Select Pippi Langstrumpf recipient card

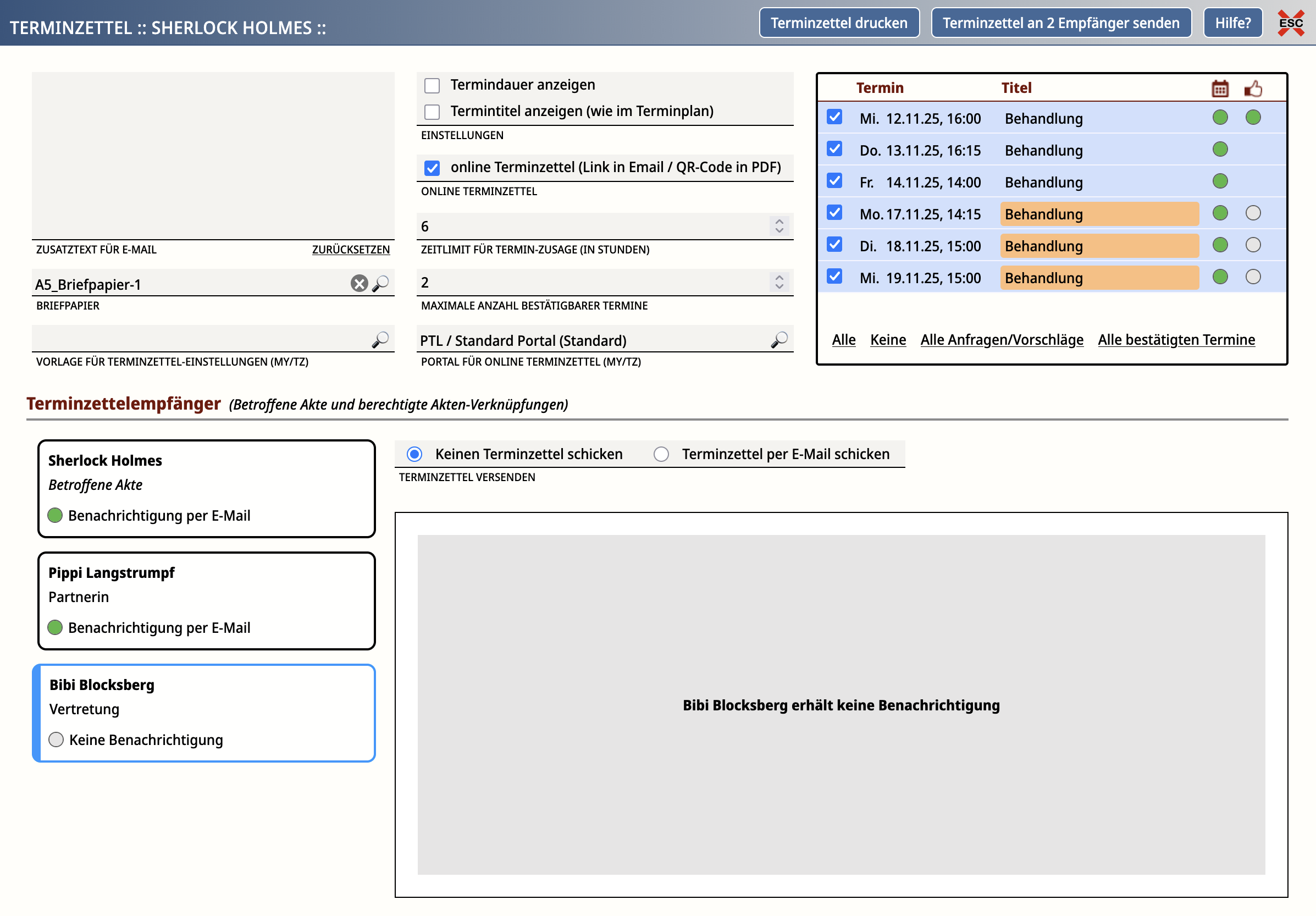[206, 600]
